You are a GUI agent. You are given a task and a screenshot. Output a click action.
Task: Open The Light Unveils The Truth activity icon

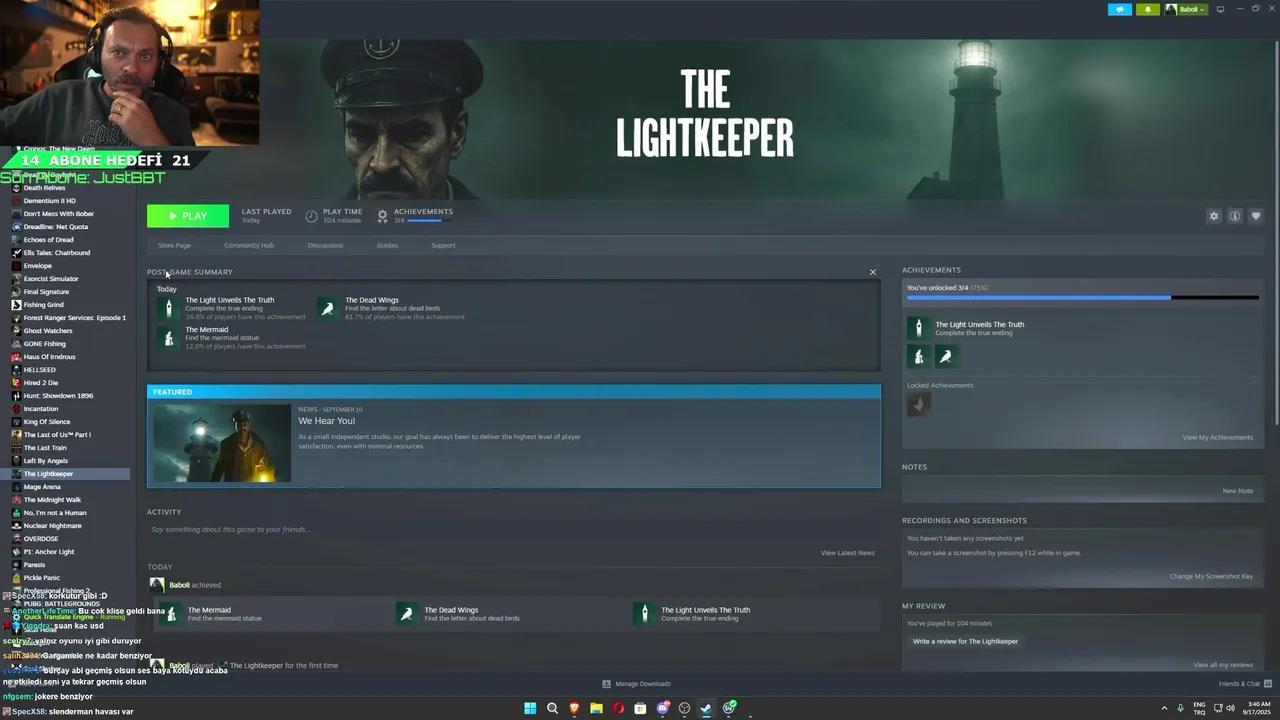point(644,613)
